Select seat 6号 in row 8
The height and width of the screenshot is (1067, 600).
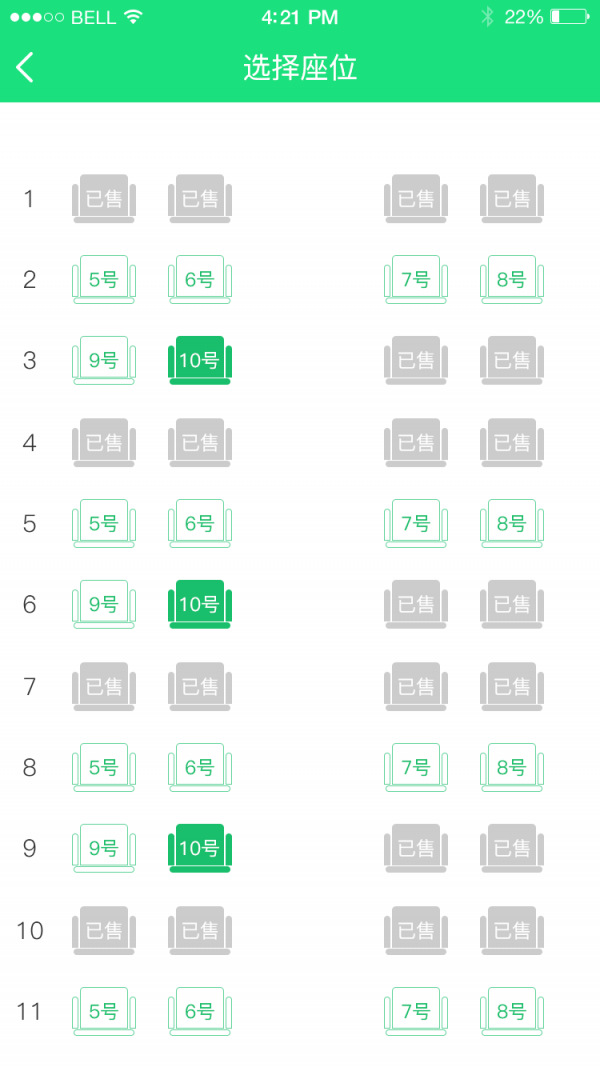point(200,768)
